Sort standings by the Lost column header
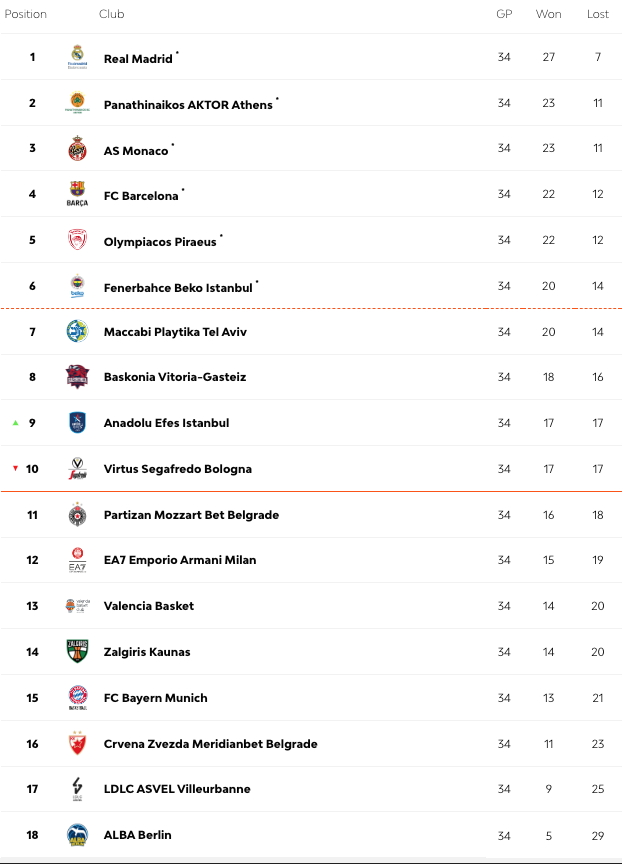Image resolution: width=622 pixels, height=864 pixels. [598, 14]
